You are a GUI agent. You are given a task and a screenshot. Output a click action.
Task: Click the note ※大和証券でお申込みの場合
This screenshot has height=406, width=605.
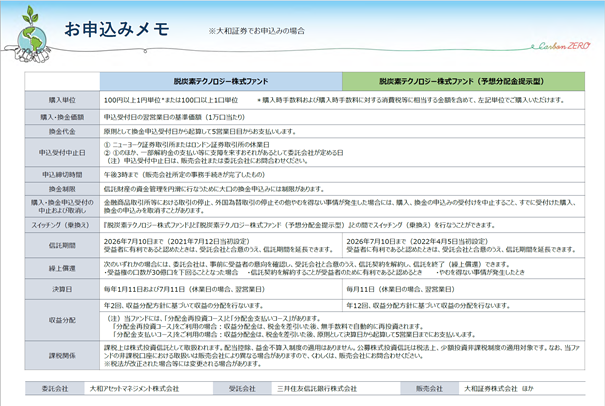coord(257,31)
